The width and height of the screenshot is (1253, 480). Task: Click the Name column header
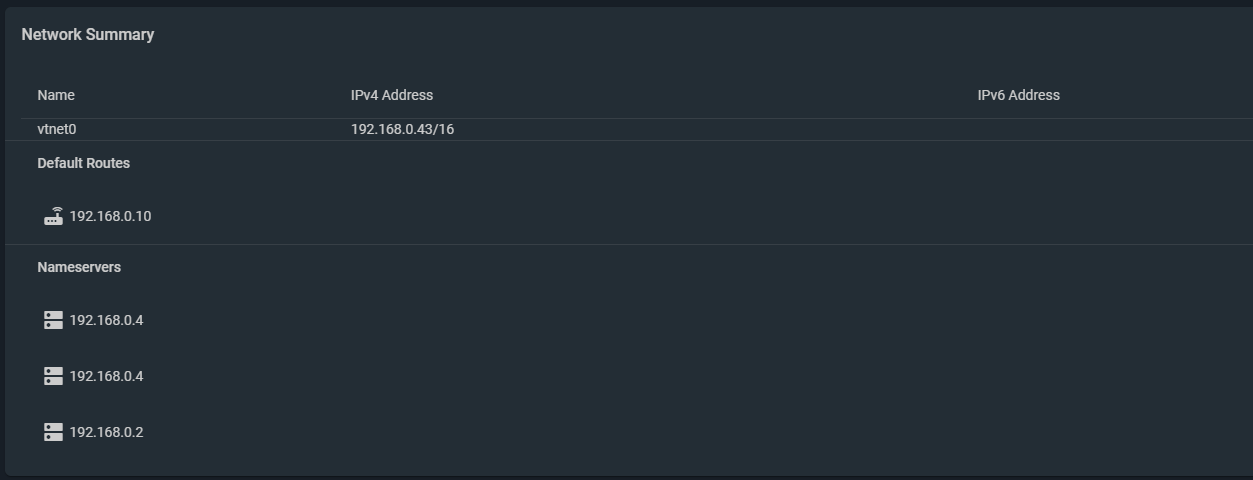(56, 95)
